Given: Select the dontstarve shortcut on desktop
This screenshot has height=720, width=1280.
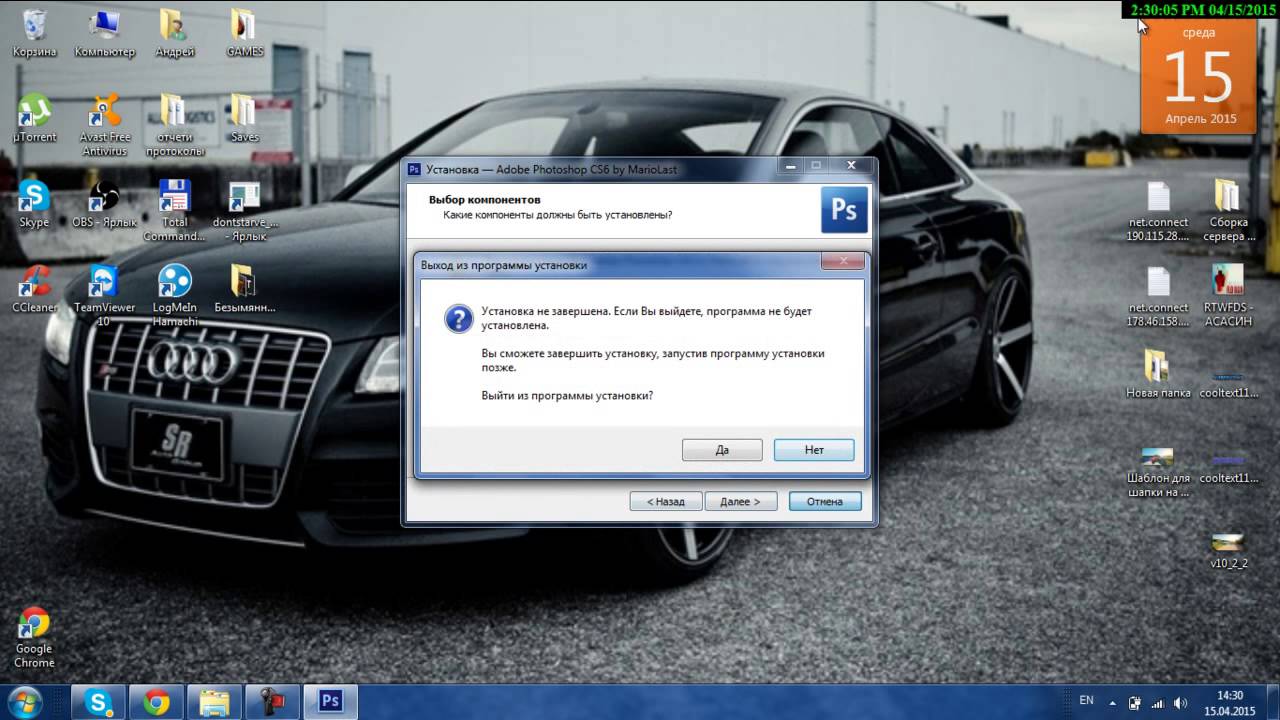Looking at the screenshot, I should (x=244, y=210).
